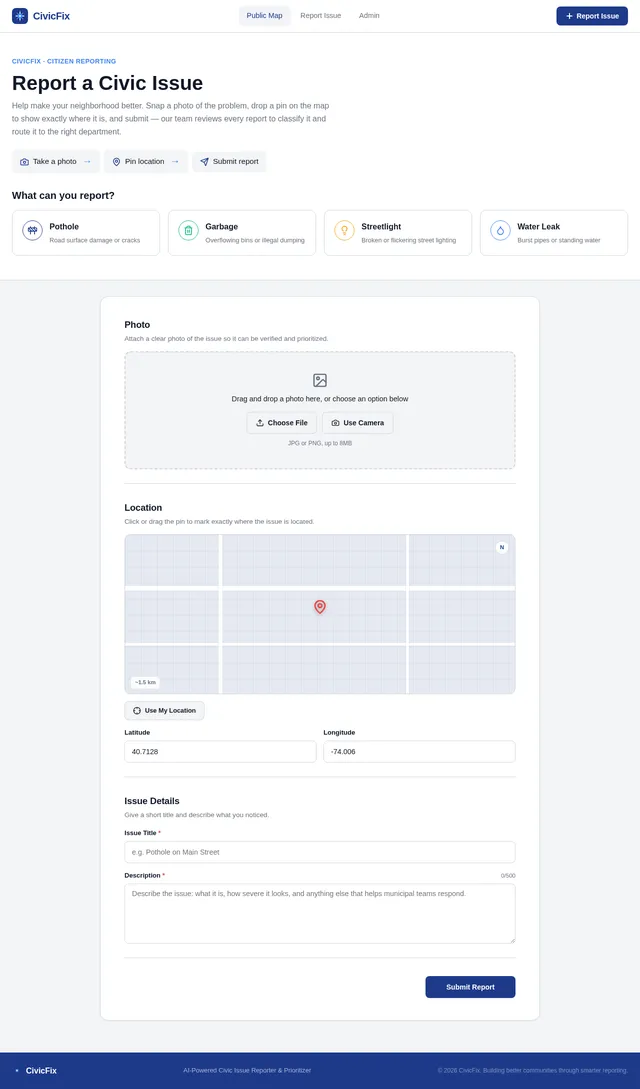Screen dimensions: 640x1089
Task: Click the red map pin marker
Action: tap(319, 607)
